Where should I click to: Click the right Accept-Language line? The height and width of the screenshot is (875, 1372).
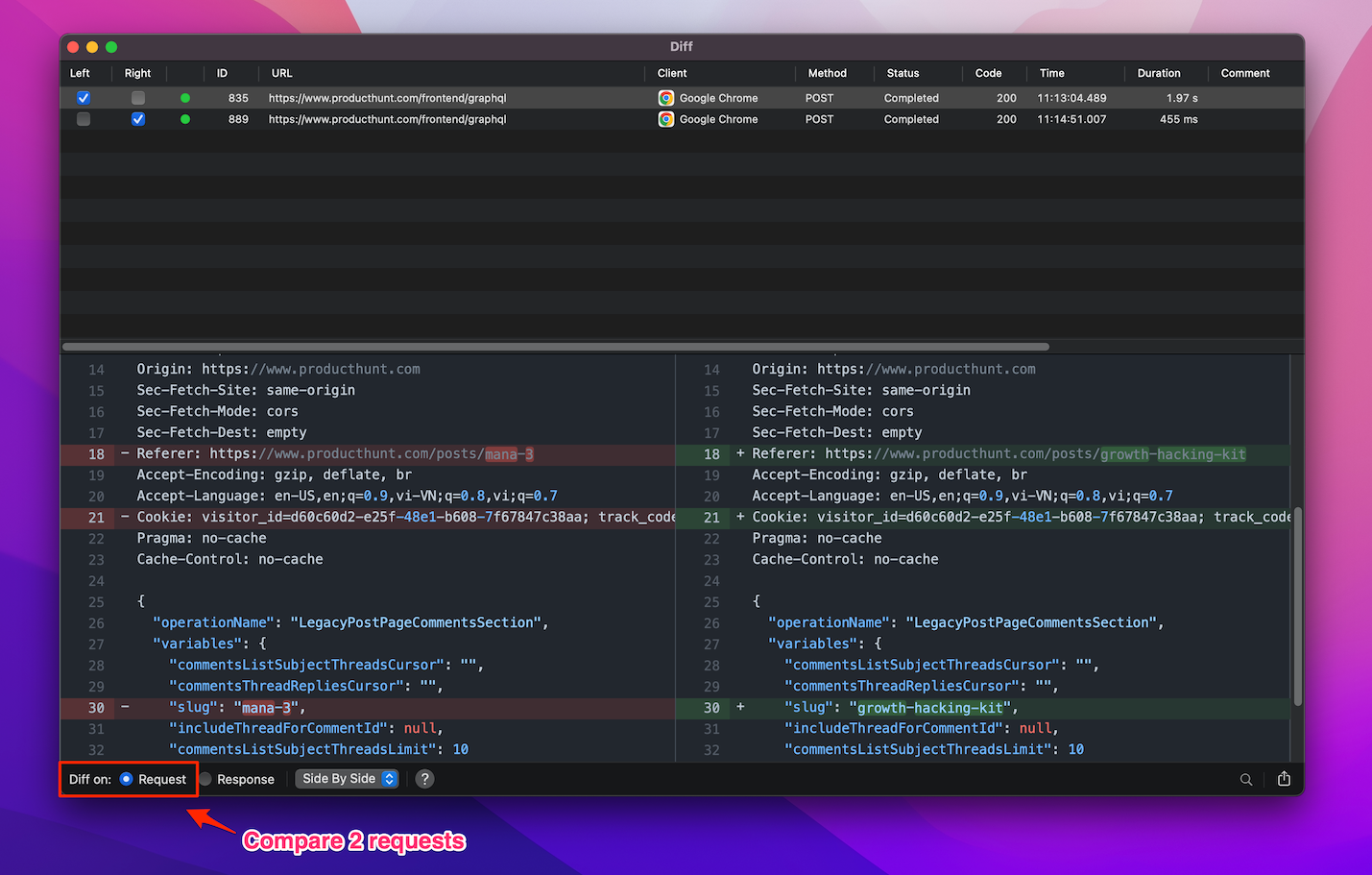(962, 497)
